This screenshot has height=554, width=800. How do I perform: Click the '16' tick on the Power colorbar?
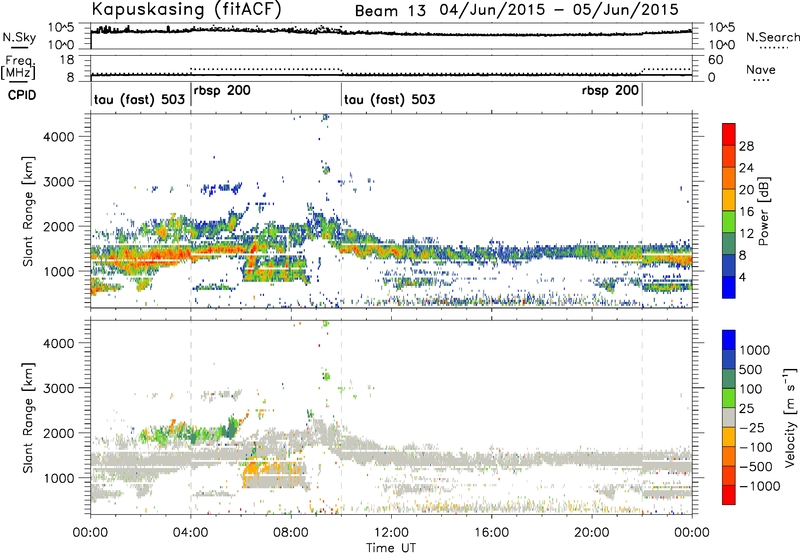746,212
